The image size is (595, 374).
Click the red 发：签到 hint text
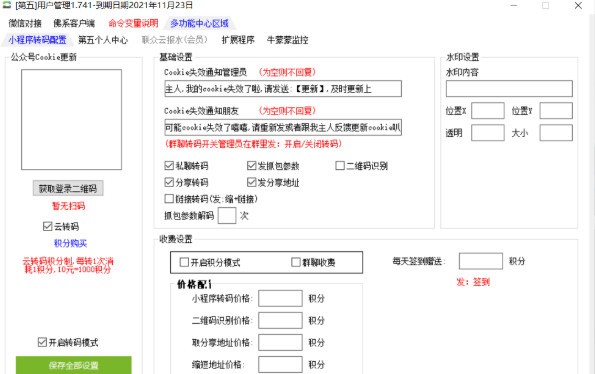pos(473,282)
